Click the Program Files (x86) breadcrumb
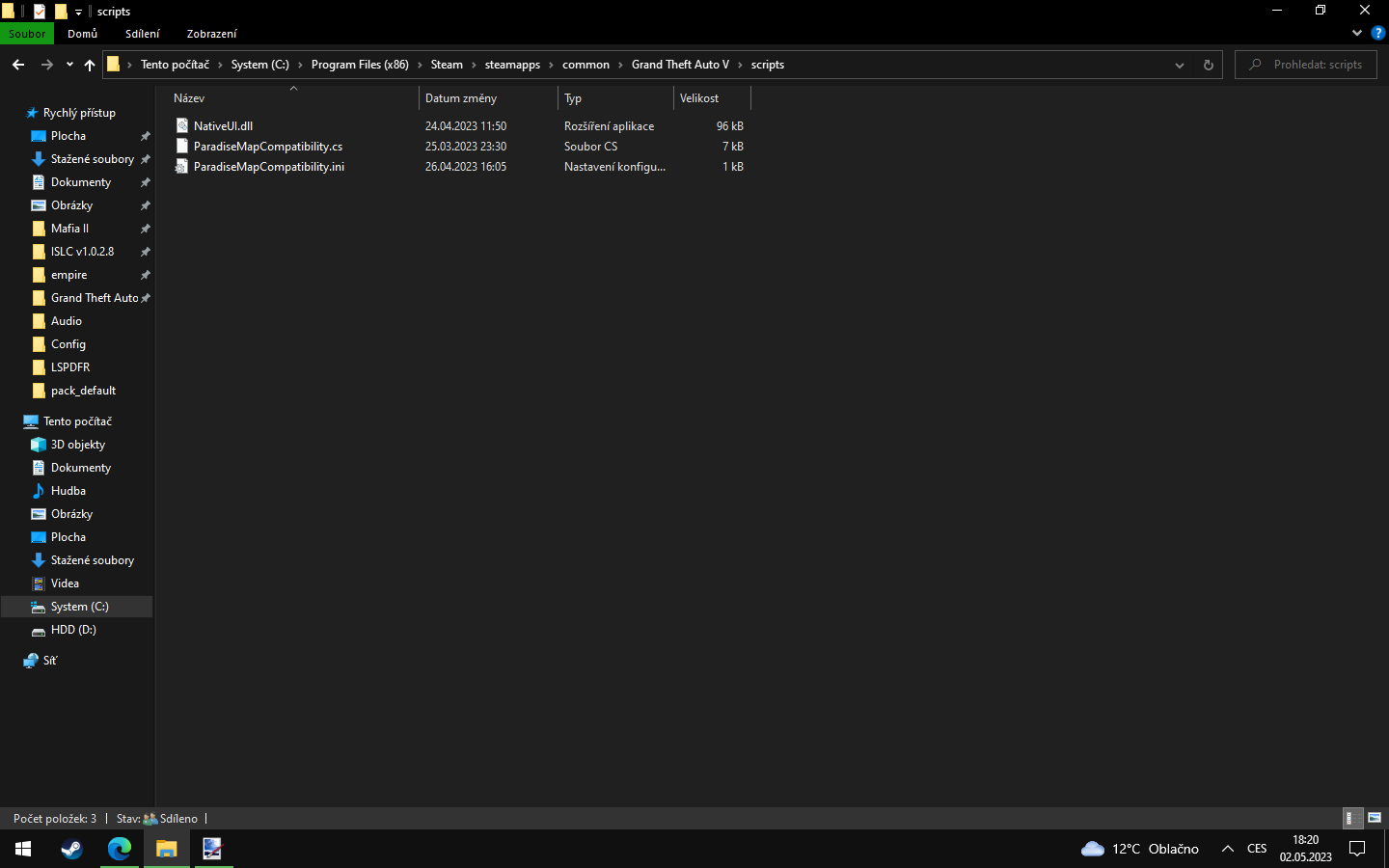The image size is (1389, 868). [x=360, y=65]
